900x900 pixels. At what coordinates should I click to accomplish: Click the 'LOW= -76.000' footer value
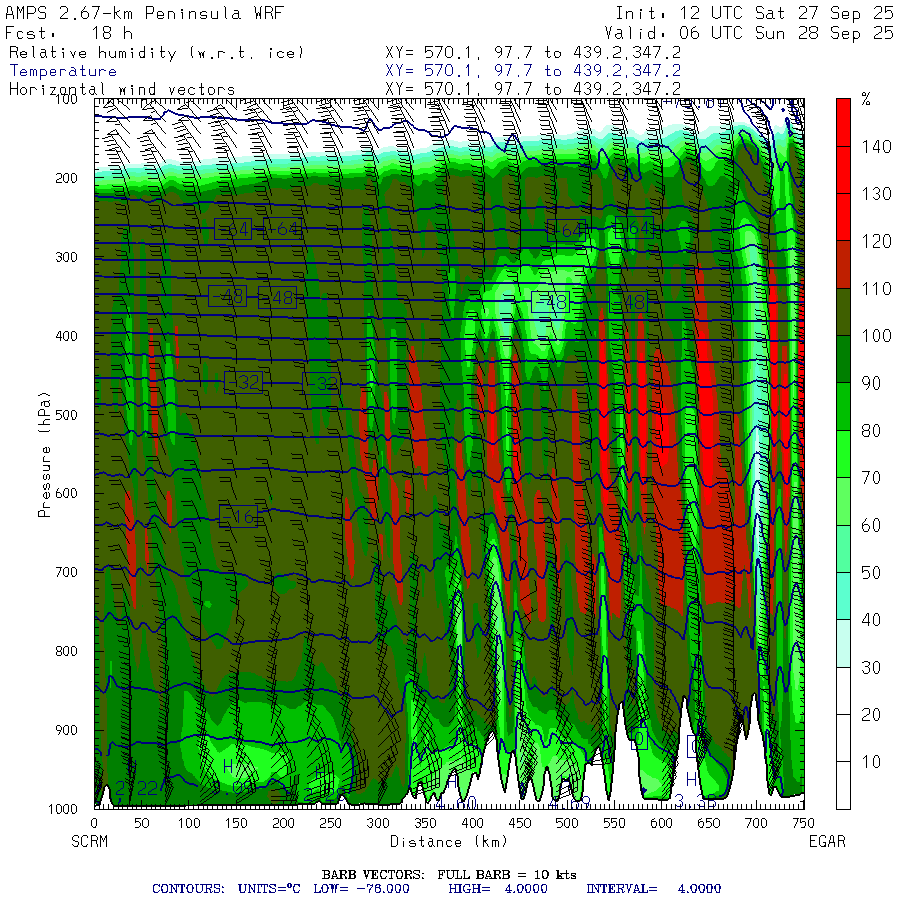(362, 889)
